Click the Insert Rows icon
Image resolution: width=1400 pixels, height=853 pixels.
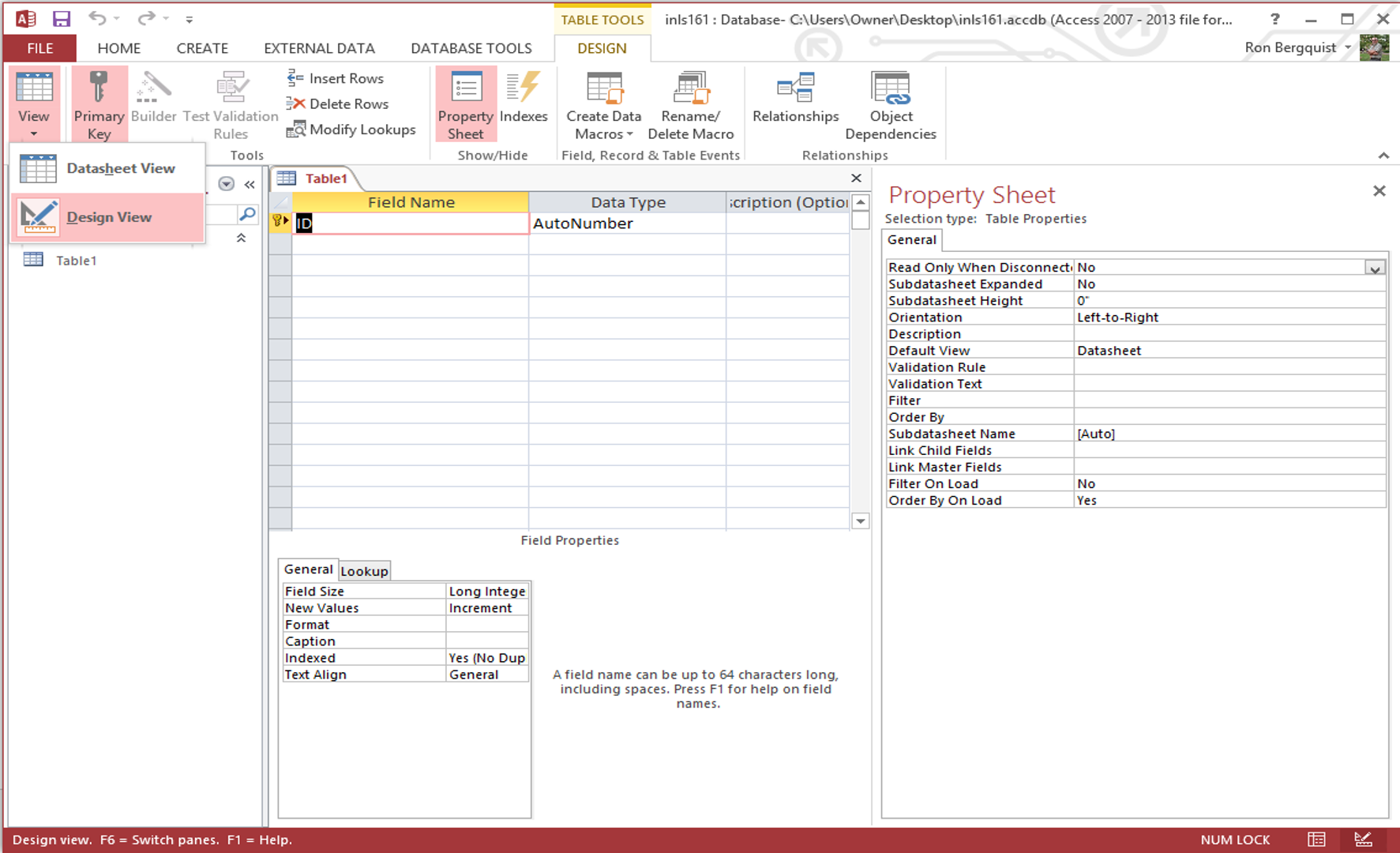(x=295, y=78)
